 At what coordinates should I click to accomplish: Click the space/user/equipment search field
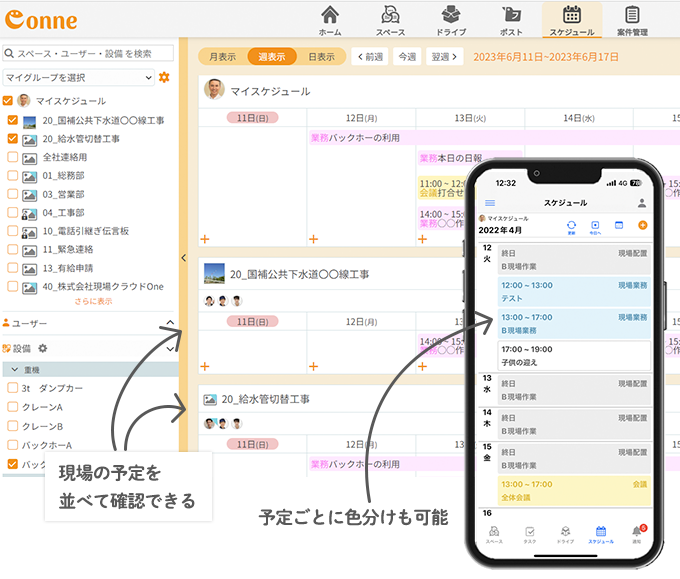88,53
